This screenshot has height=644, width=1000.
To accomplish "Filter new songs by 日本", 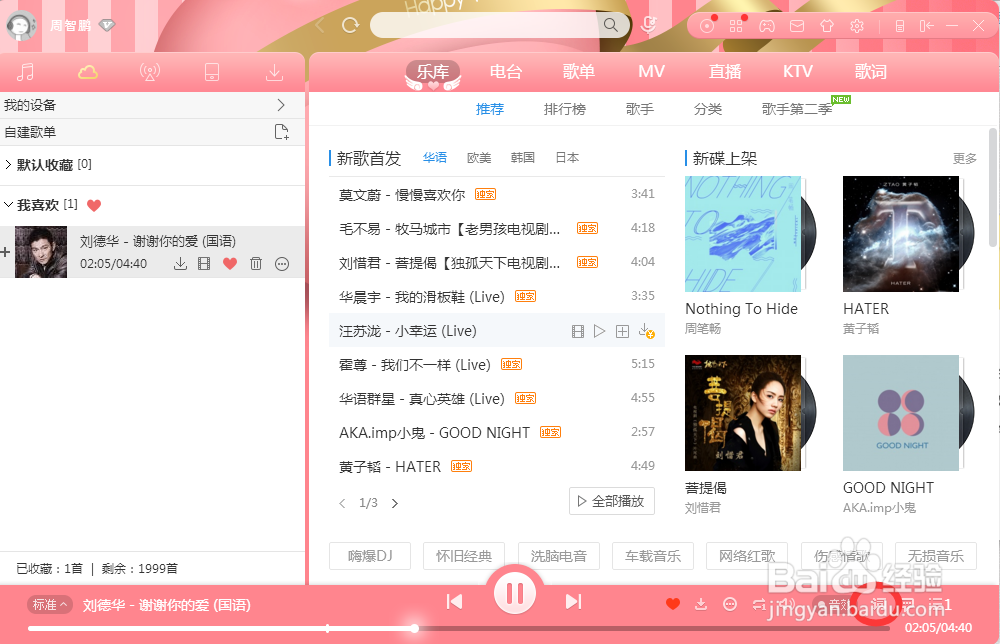I will pyautogui.click(x=567, y=157).
